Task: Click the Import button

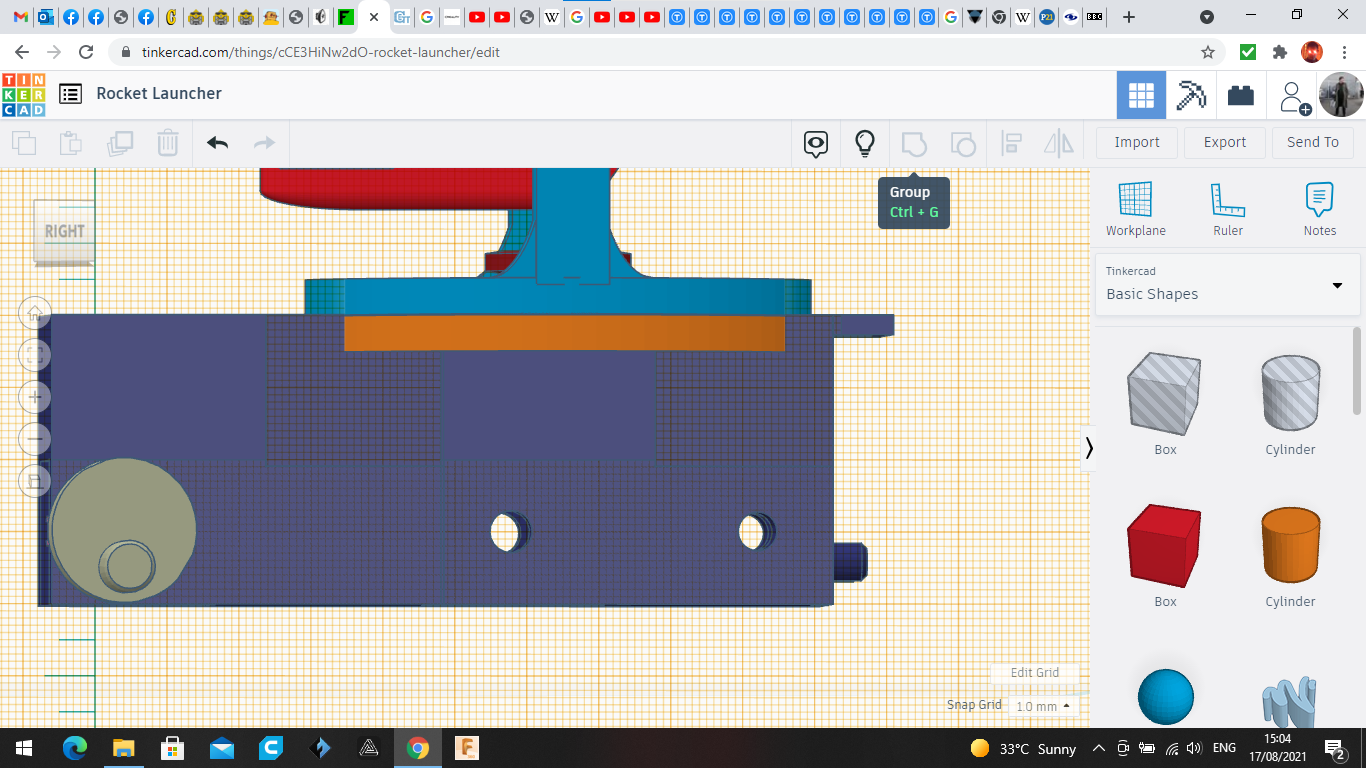Action: (1136, 142)
